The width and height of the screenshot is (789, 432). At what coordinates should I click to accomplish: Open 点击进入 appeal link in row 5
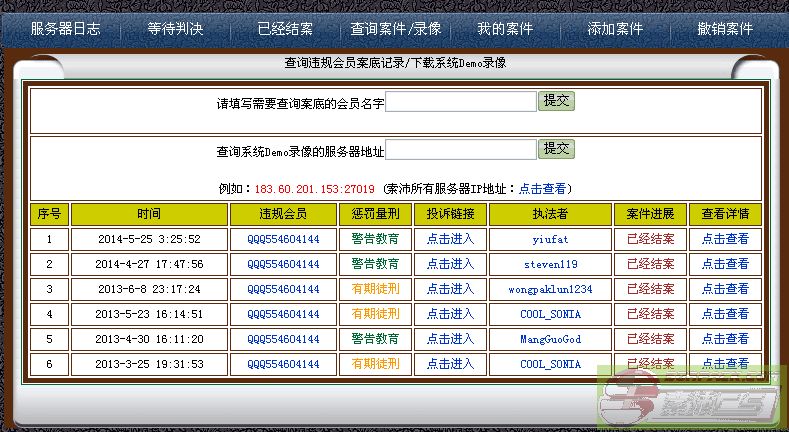click(x=450, y=339)
